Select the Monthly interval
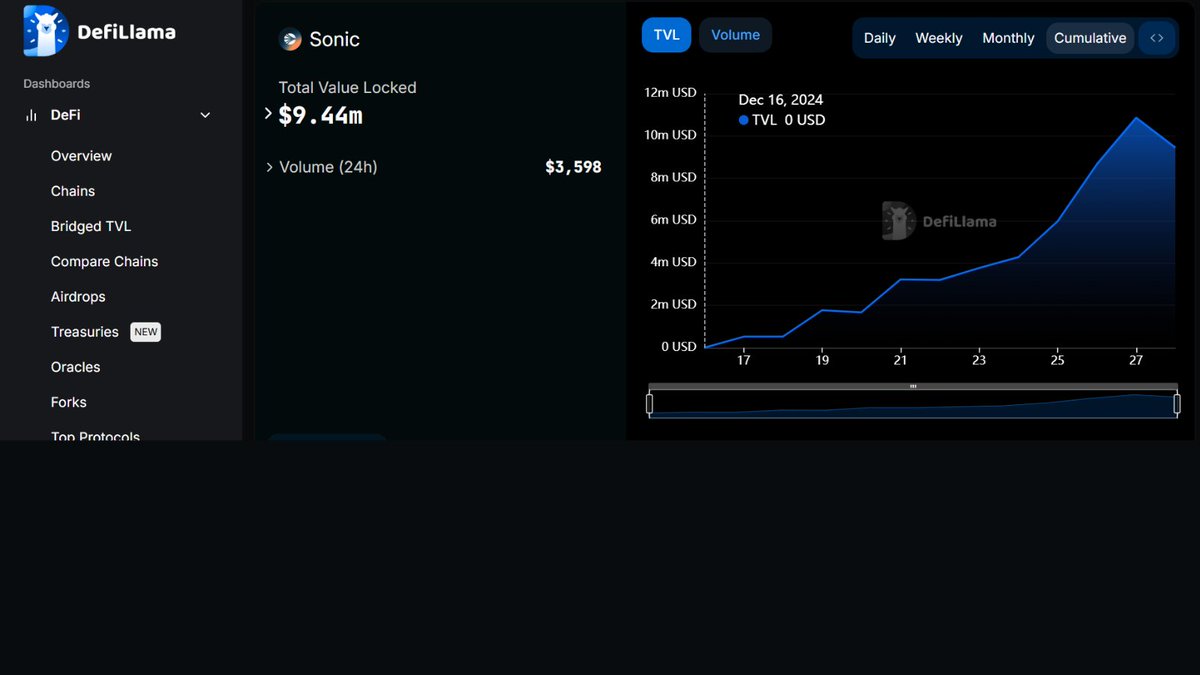Image resolution: width=1200 pixels, height=675 pixels. tap(1008, 38)
